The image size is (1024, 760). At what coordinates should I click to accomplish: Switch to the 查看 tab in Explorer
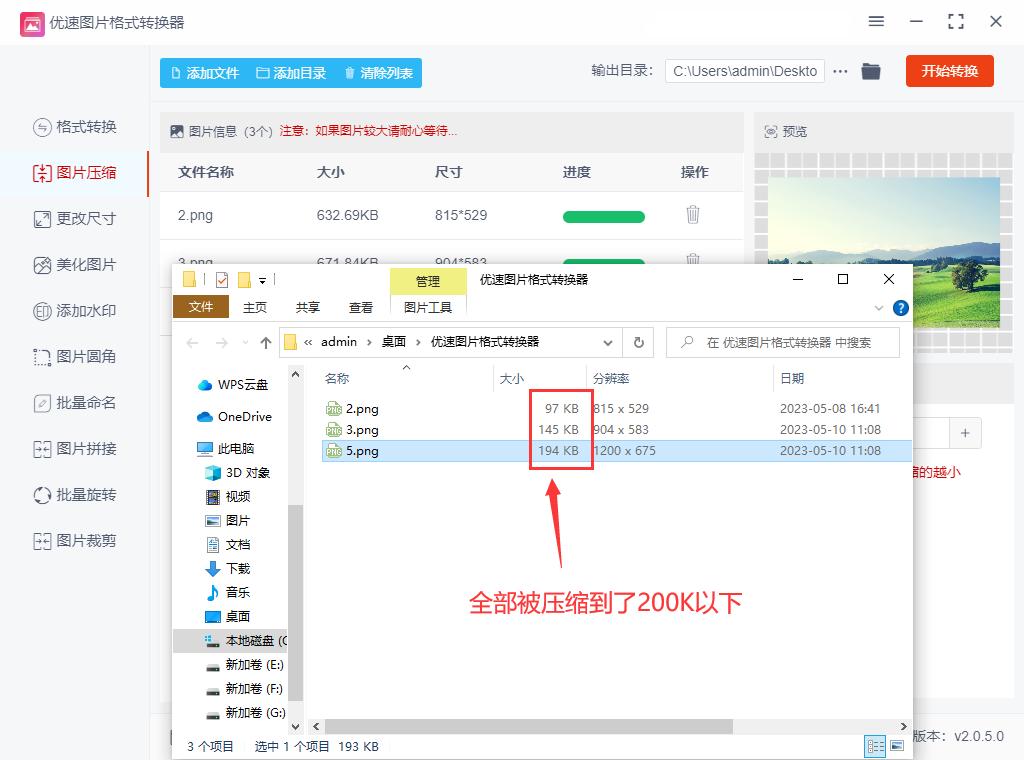pos(361,307)
